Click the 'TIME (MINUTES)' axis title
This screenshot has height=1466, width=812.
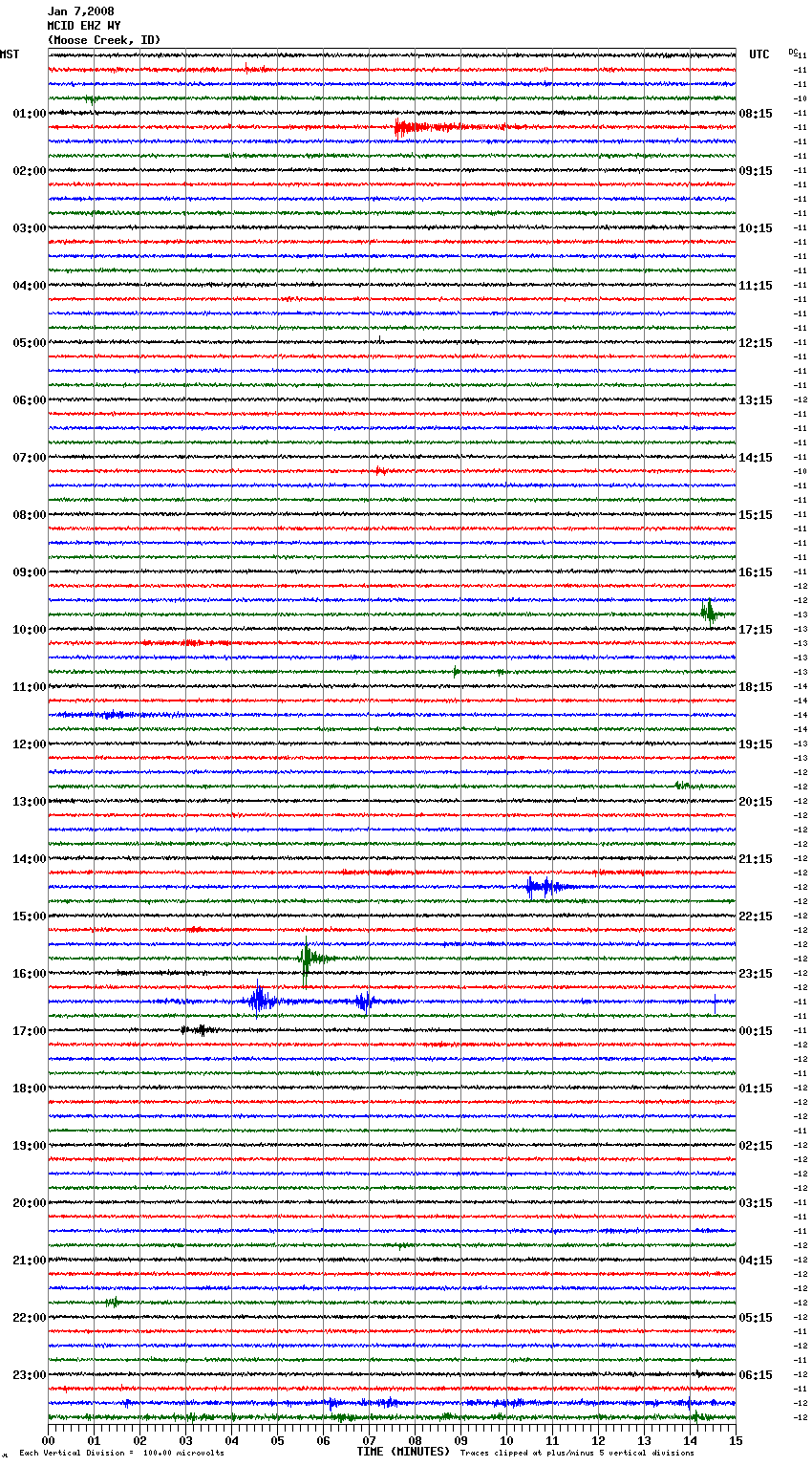point(403,1452)
